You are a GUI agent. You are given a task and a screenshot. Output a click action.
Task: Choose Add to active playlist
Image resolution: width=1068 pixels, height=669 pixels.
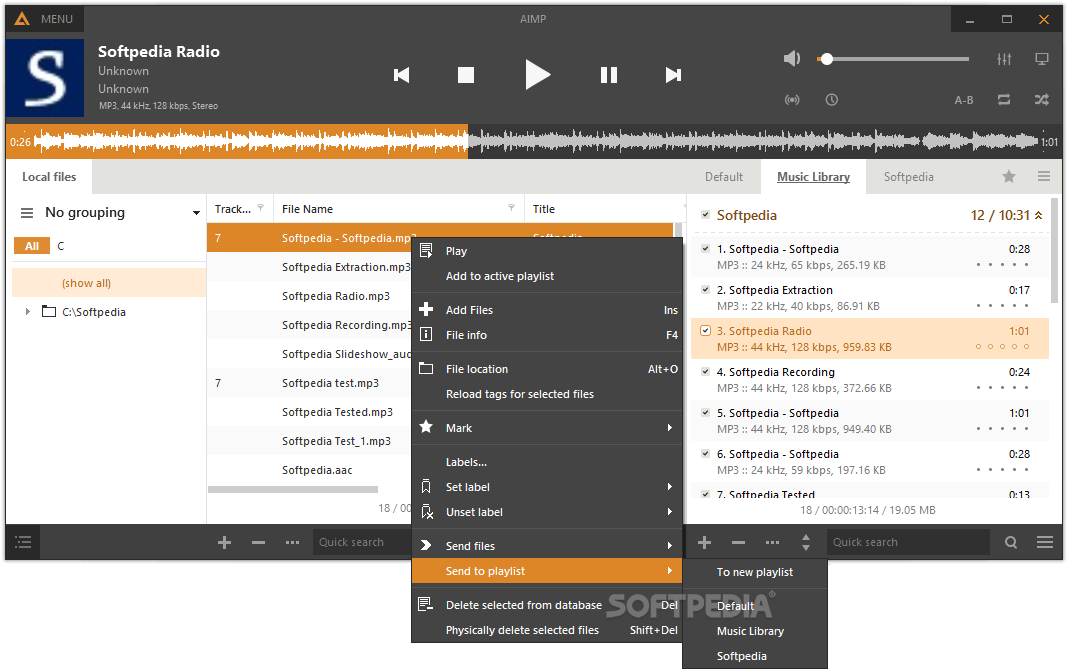point(547,276)
